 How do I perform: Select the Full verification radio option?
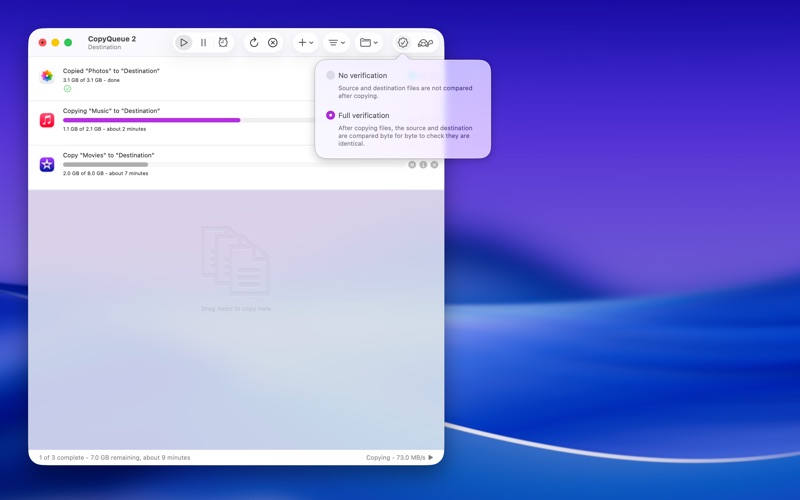pos(331,115)
